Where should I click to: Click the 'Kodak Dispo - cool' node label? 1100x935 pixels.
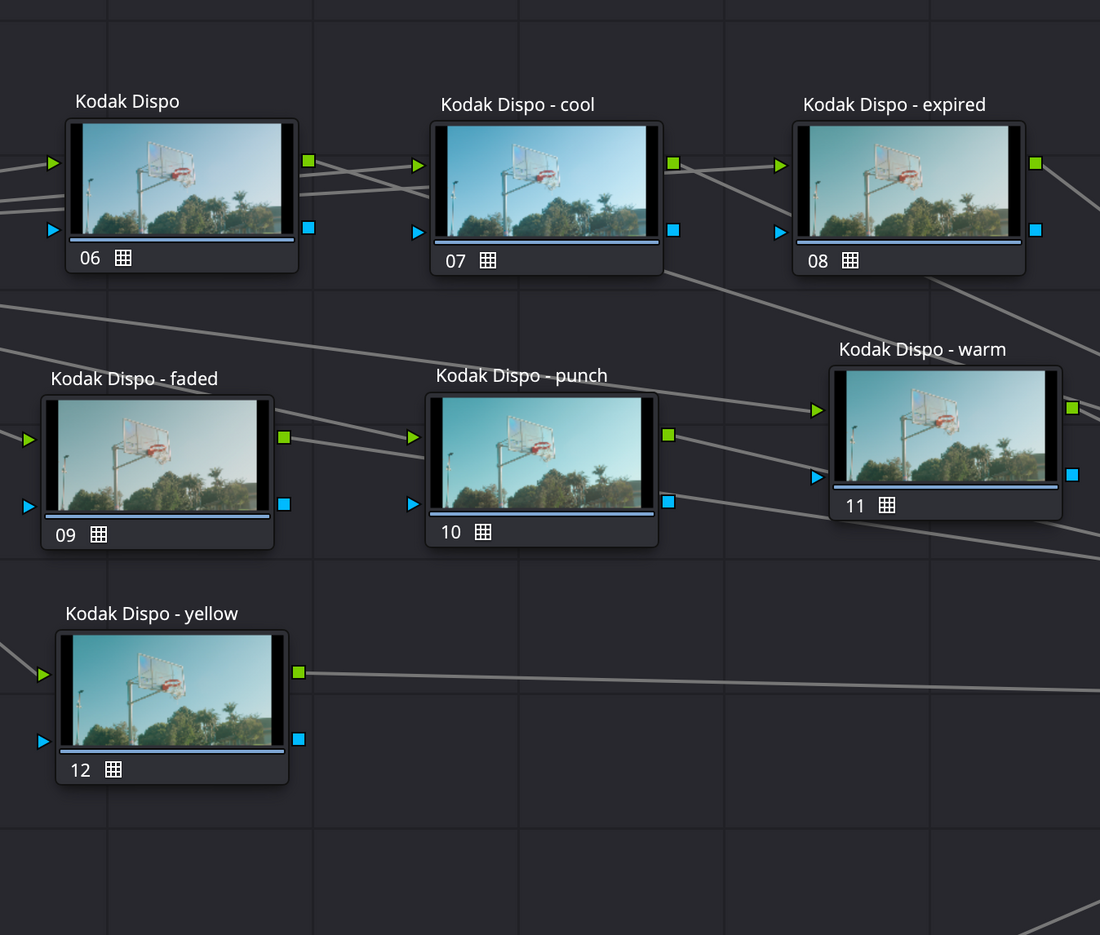tap(518, 105)
